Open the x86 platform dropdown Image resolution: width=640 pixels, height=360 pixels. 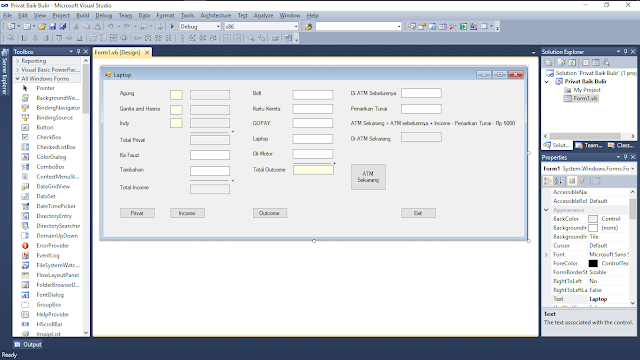(x=296, y=27)
